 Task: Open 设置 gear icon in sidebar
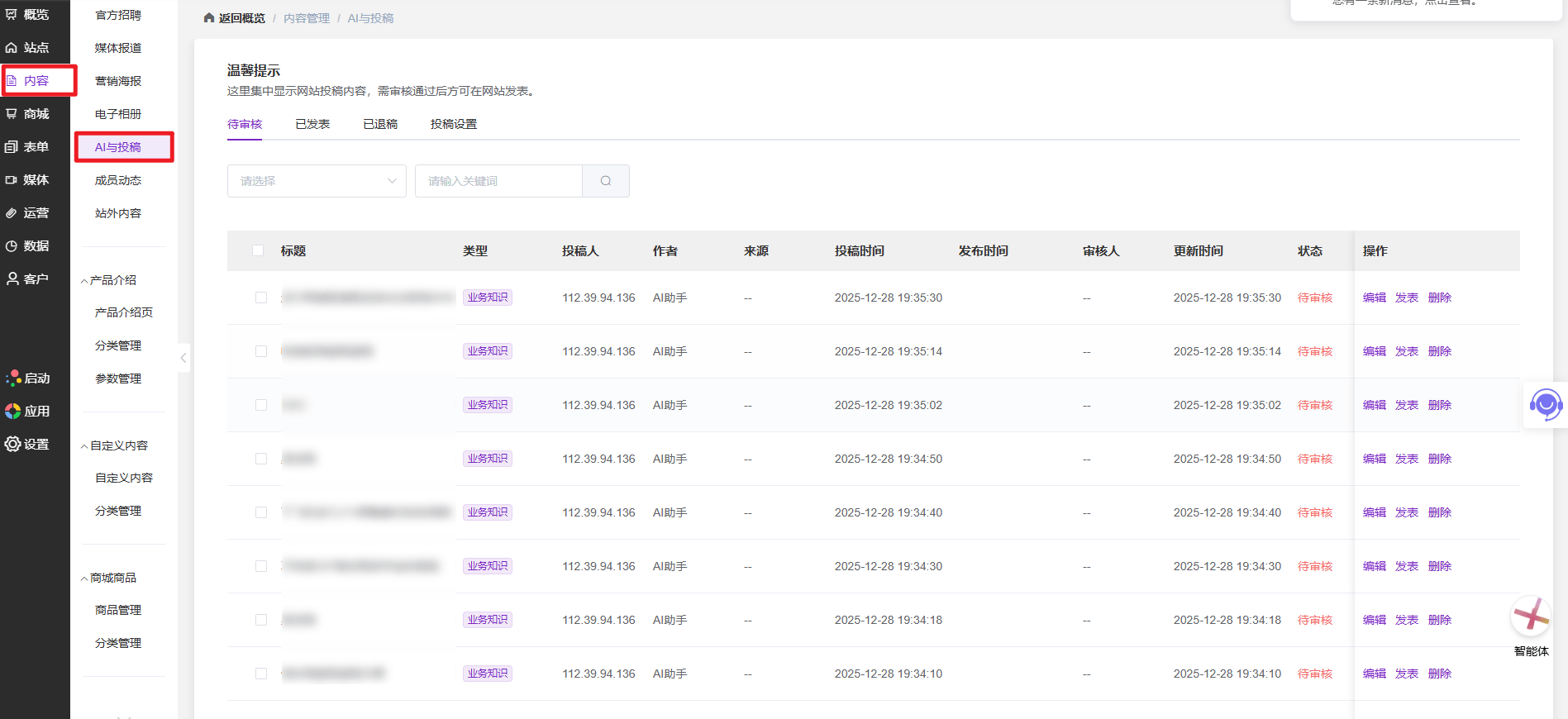click(x=13, y=445)
